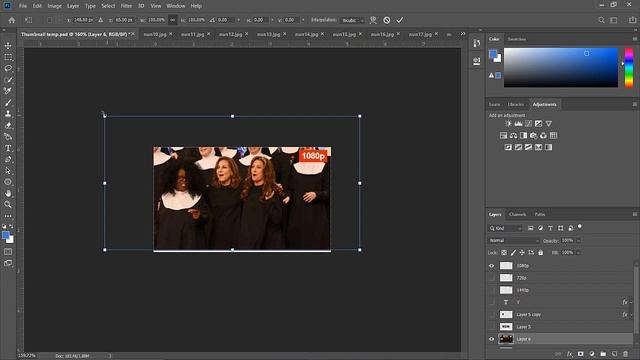Image resolution: width=640 pixels, height=360 pixels.
Task: Select the Rectangular Marquee tool
Action: (8, 57)
